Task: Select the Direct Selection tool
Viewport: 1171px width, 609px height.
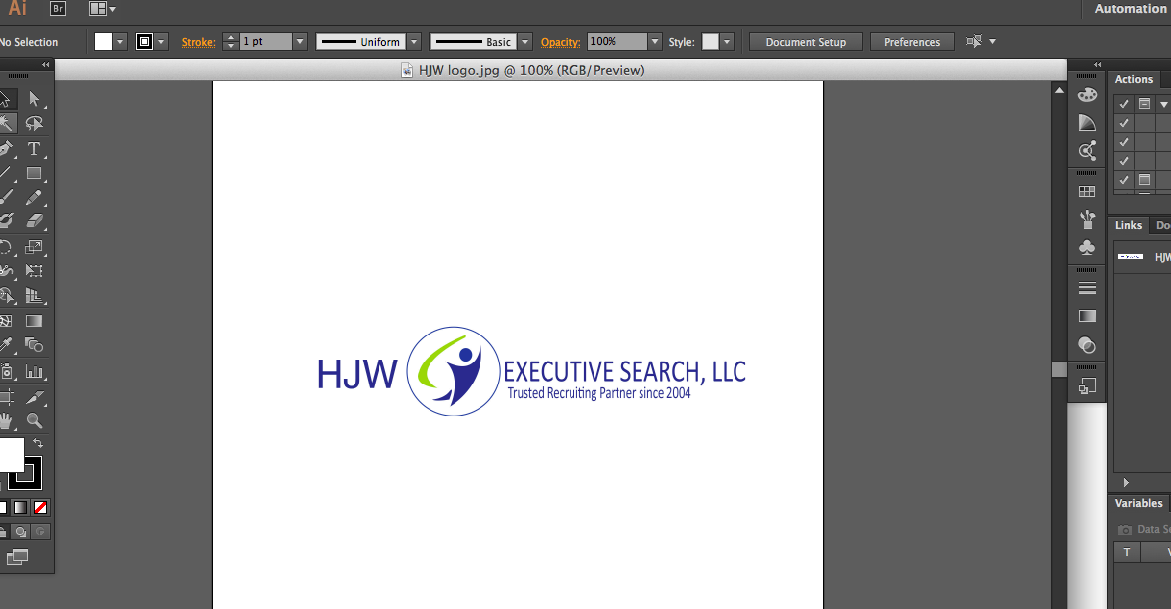Action: (33, 99)
